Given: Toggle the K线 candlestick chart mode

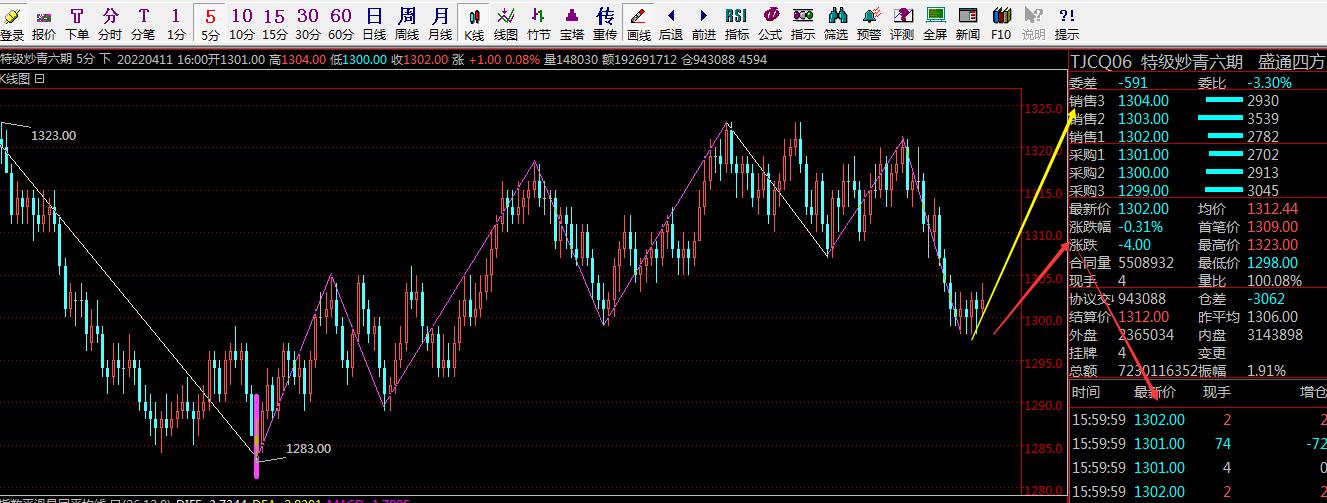Looking at the screenshot, I should (474, 22).
